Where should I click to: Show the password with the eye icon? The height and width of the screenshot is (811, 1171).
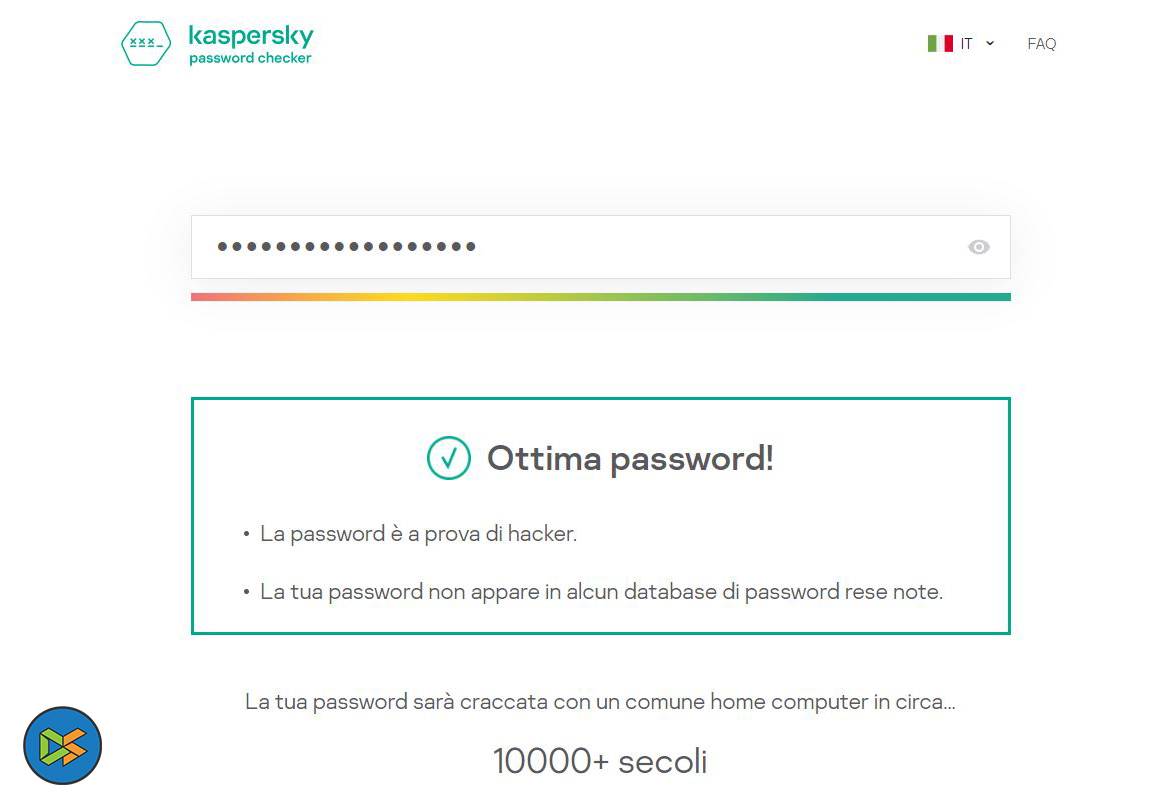point(979,247)
